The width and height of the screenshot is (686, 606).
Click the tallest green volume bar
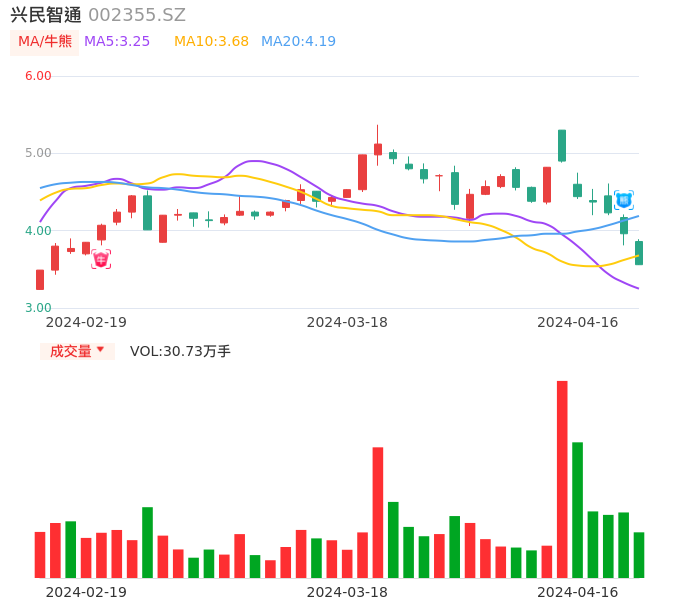[577, 510]
